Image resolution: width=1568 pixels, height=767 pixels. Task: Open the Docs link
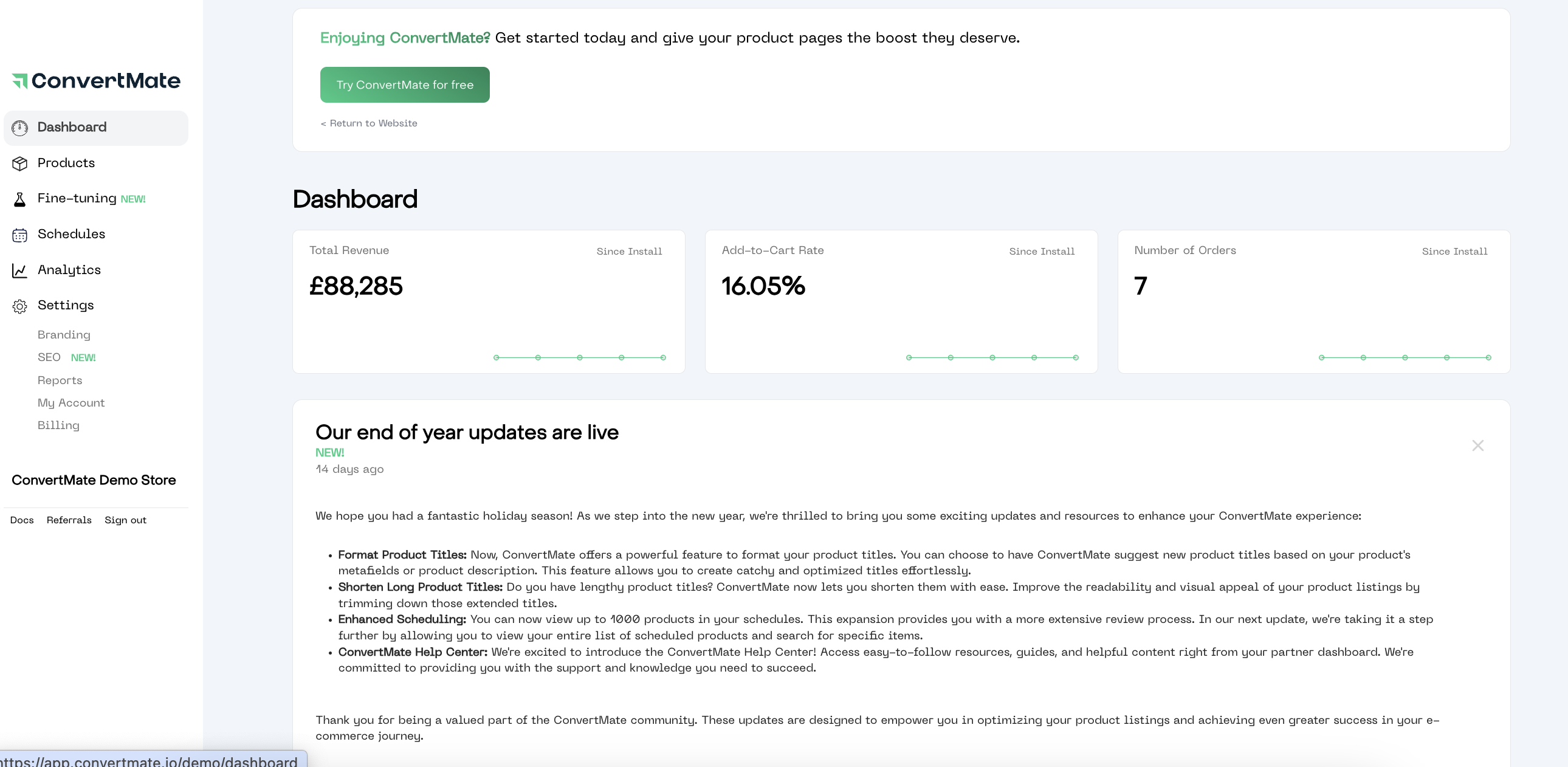tap(22, 520)
